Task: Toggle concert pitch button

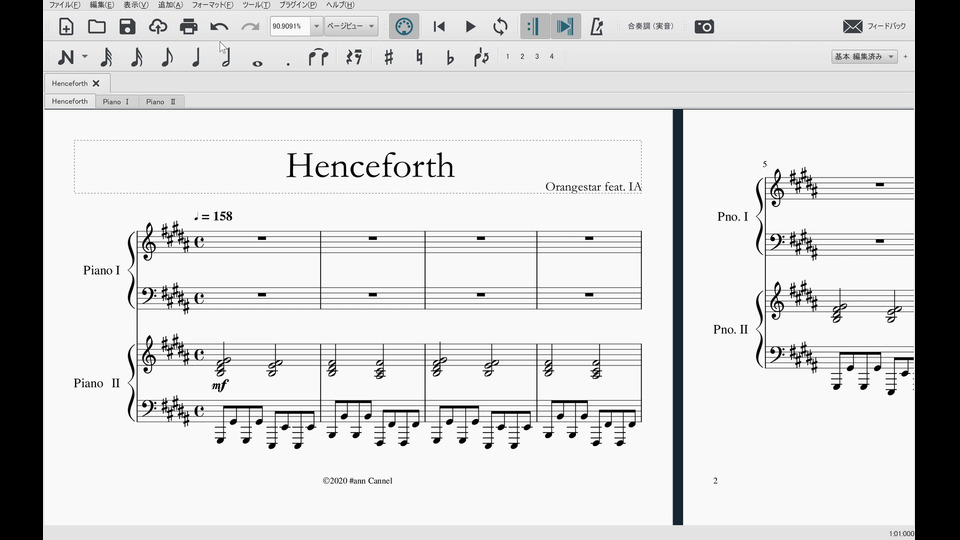Action: point(650,26)
